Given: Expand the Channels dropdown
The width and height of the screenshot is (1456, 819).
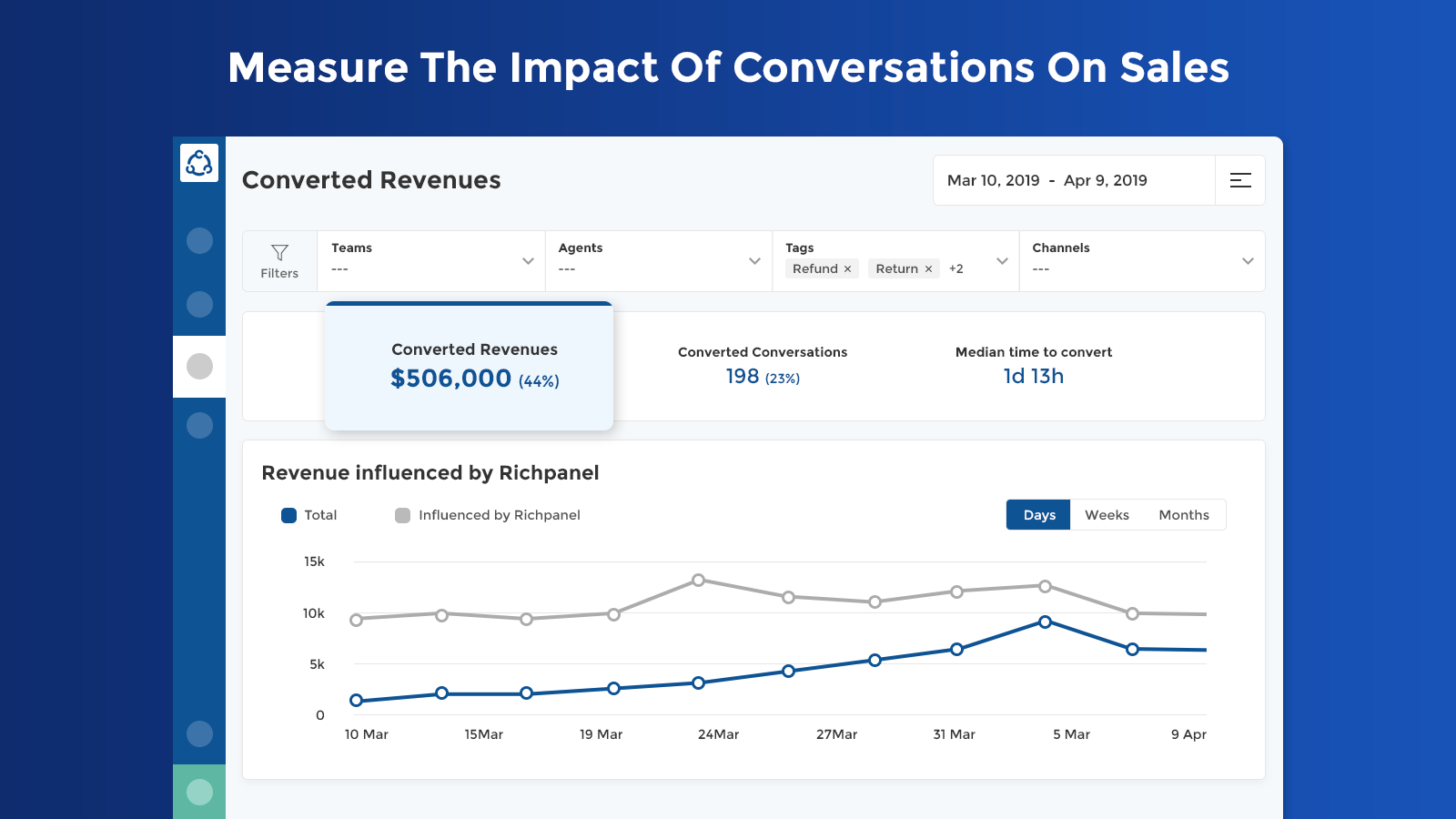Looking at the screenshot, I should pyautogui.click(x=1142, y=261).
